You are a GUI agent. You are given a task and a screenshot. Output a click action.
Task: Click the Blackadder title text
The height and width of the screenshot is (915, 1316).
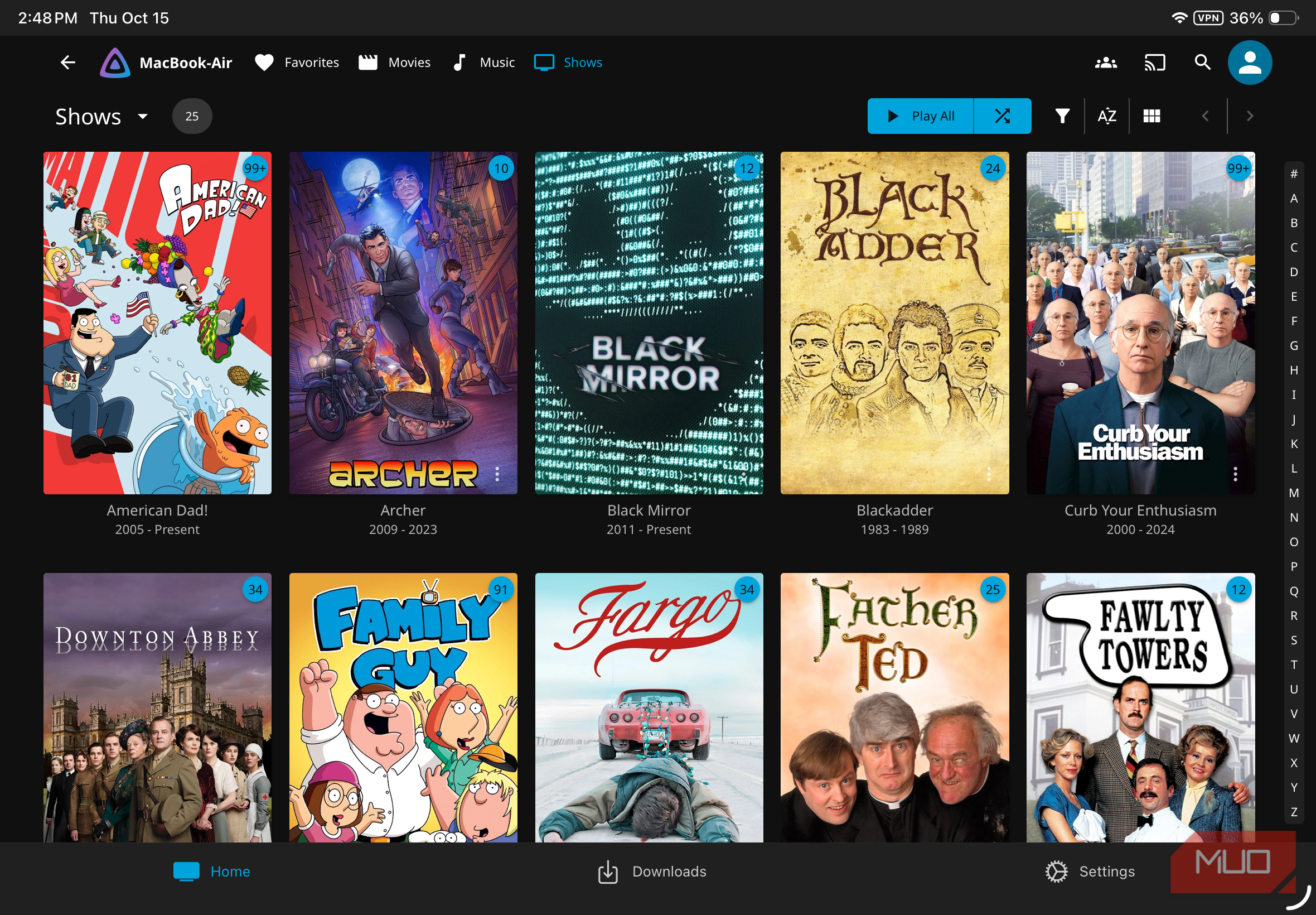(x=895, y=511)
